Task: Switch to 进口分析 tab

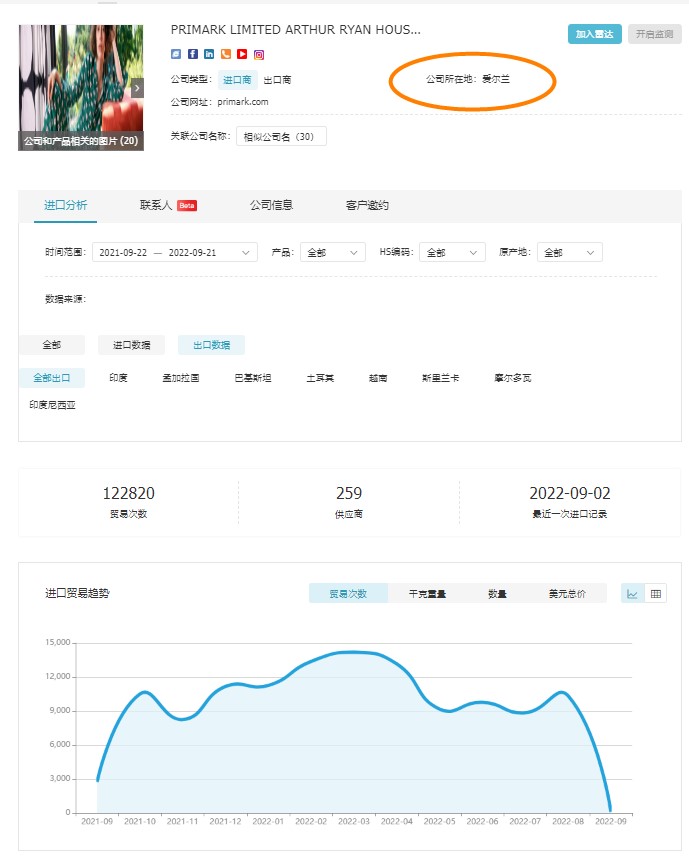Action: pyautogui.click(x=66, y=206)
